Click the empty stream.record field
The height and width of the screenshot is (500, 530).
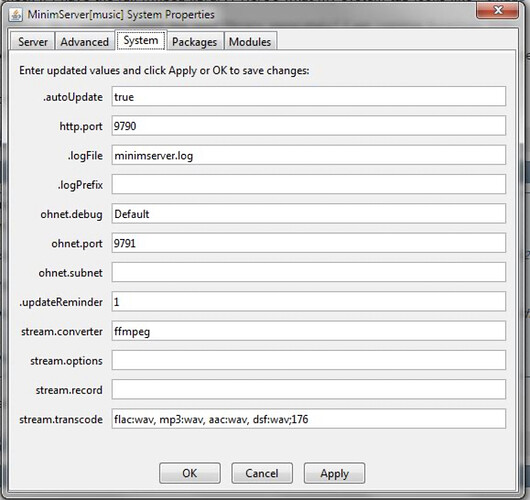pos(309,389)
